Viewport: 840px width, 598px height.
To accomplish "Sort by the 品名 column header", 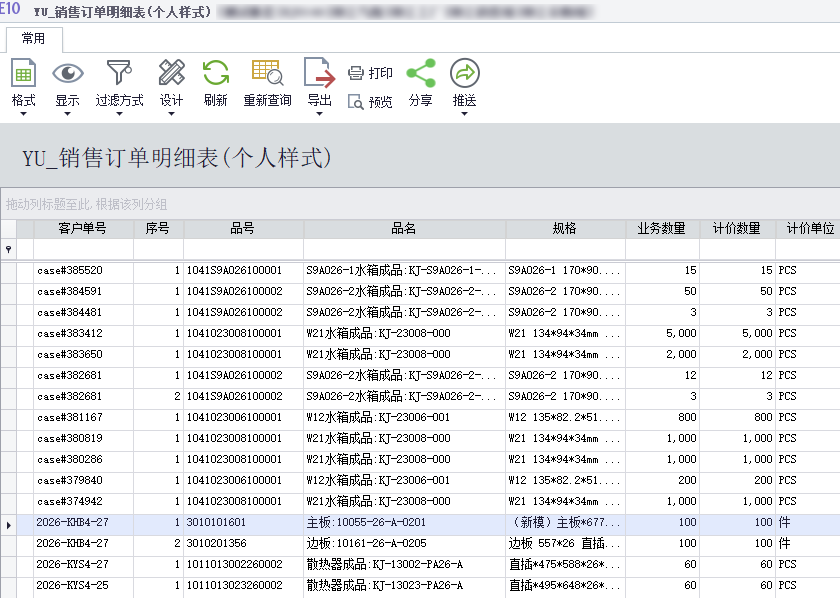I will coord(404,229).
